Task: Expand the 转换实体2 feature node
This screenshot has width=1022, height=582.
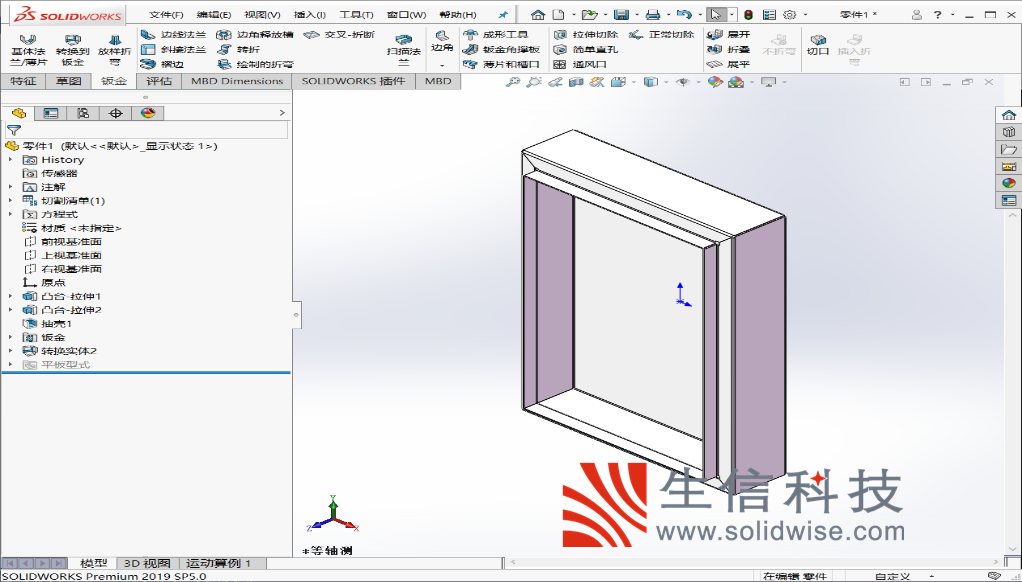Action: (x=10, y=351)
